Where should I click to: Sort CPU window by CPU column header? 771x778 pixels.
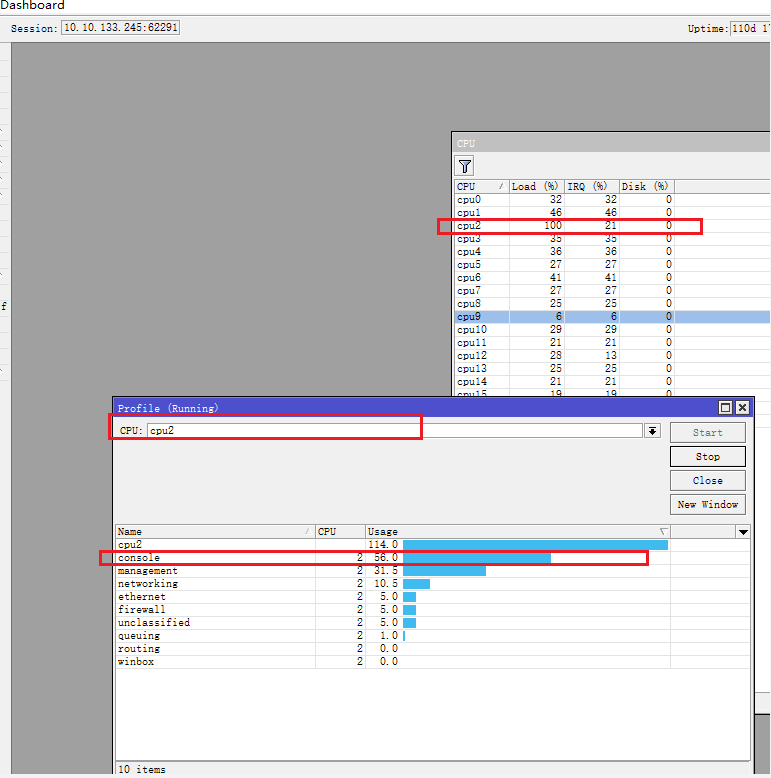pos(481,187)
